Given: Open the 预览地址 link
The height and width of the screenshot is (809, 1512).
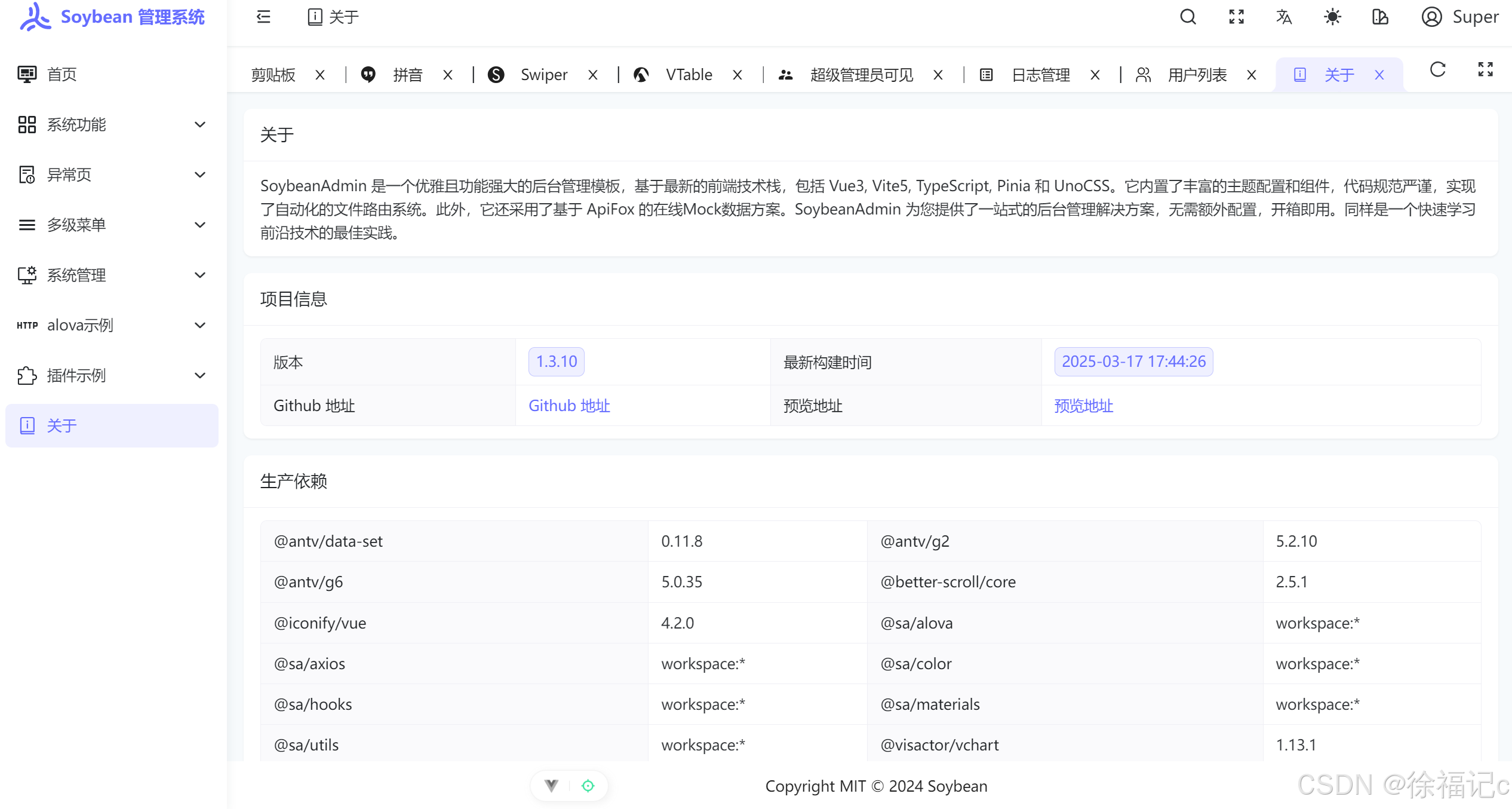Looking at the screenshot, I should (x=1083, y=406).
